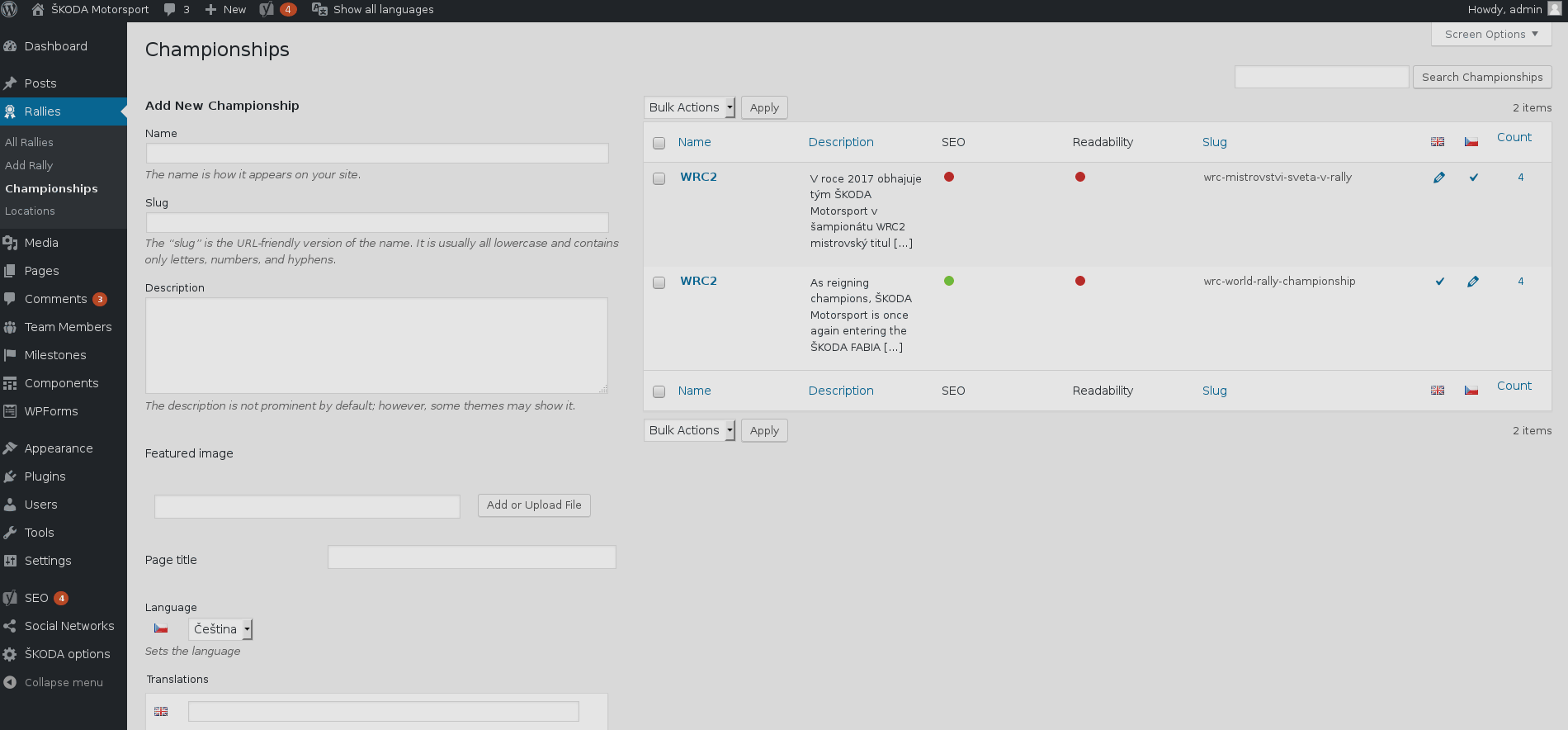
Task: Click the Dashboard icon in sidebar
Action: tap(10, 46)
